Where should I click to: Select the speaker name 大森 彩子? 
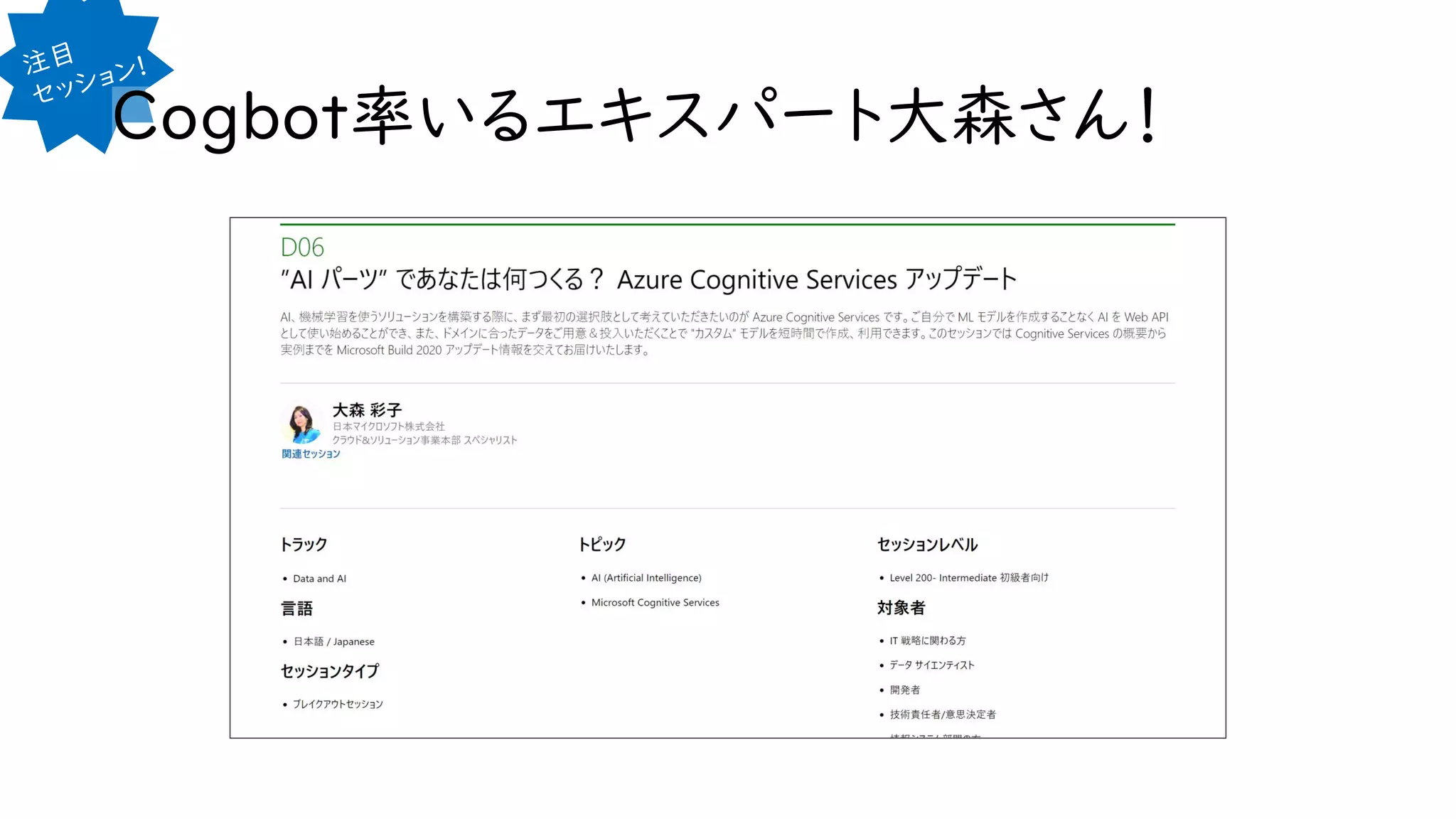pos(367,409)
